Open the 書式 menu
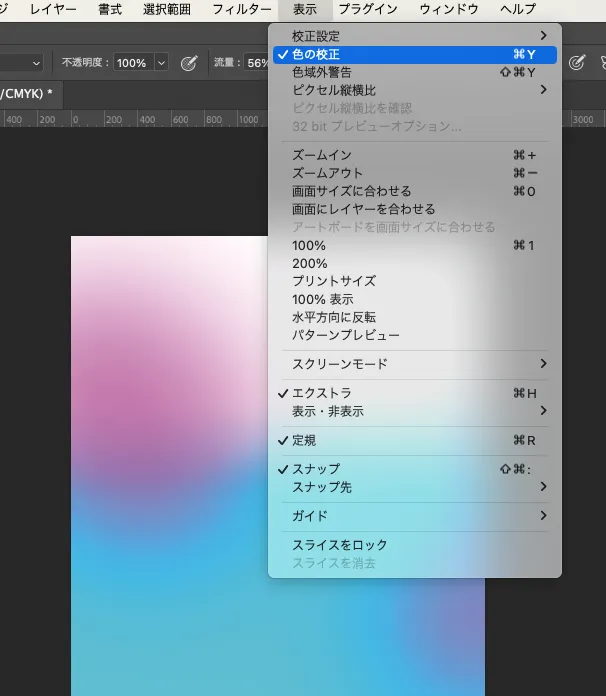The width and height of the screenshot is (606, 696). pos(110,9)
